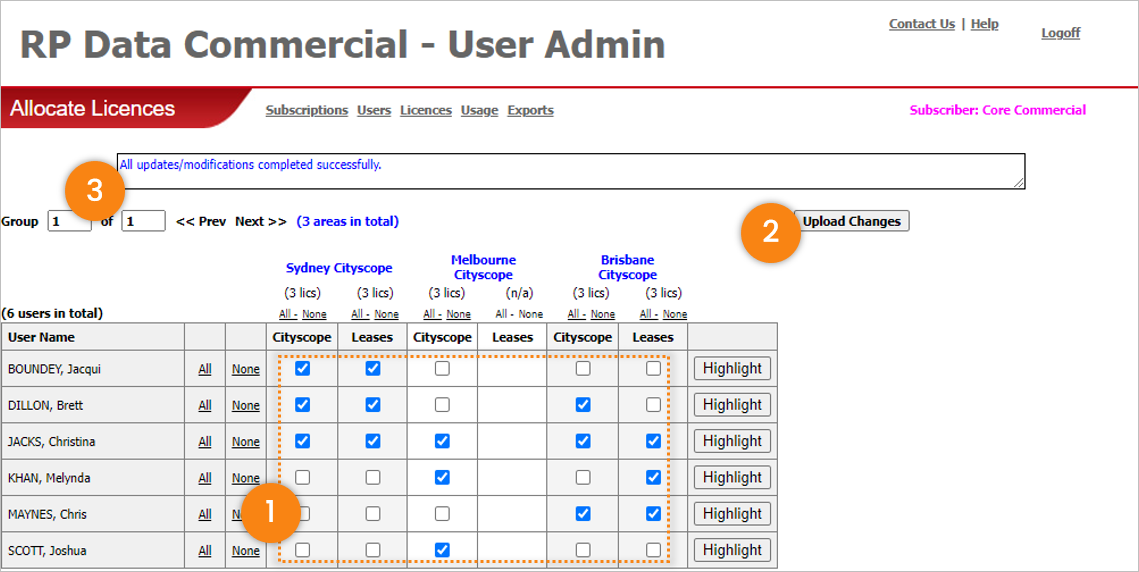Screen dimensions: 1139x572
Task: Uncheck Sydney Cityscope for DILLON, Brett
Action: 303,405
